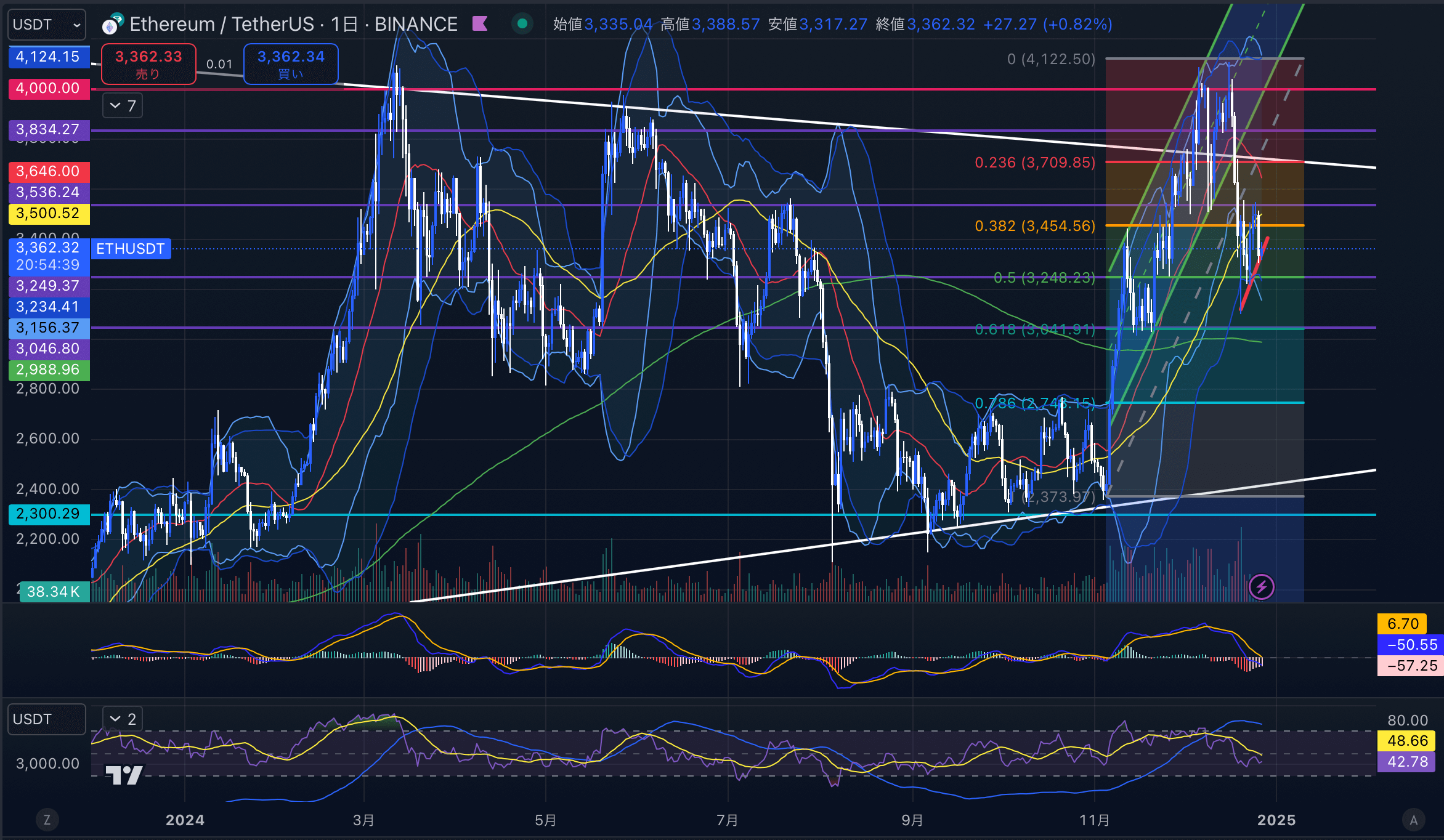This screenshot has width=1444, height=840.
Task: Click the 3,536.24 purple price label
Action: [48, 192]
